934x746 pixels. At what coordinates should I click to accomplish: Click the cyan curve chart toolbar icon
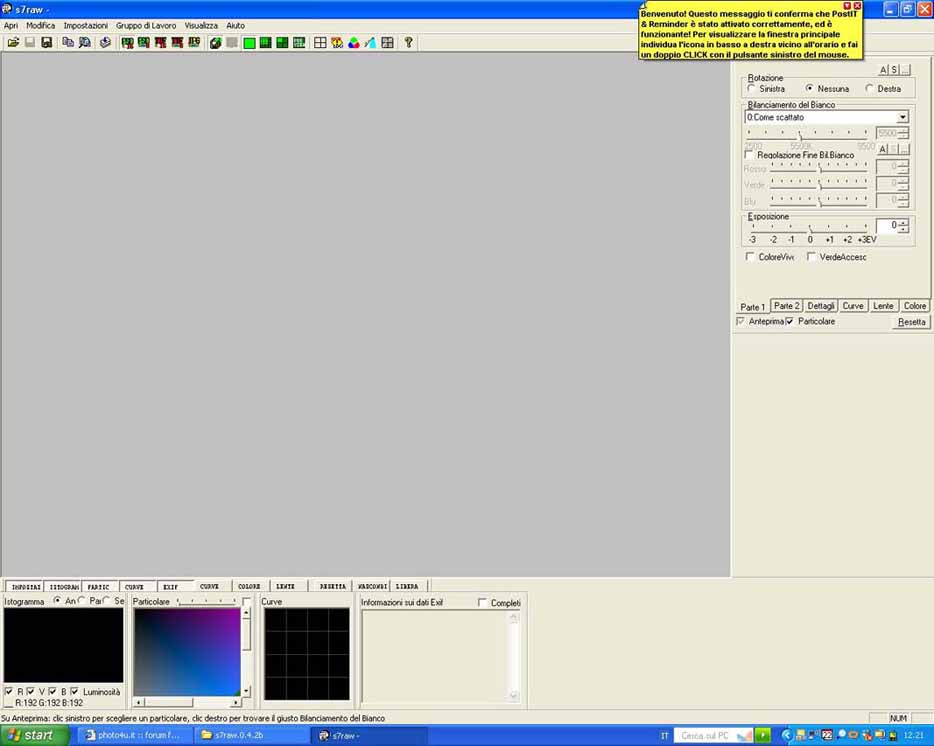coord(371,43)
